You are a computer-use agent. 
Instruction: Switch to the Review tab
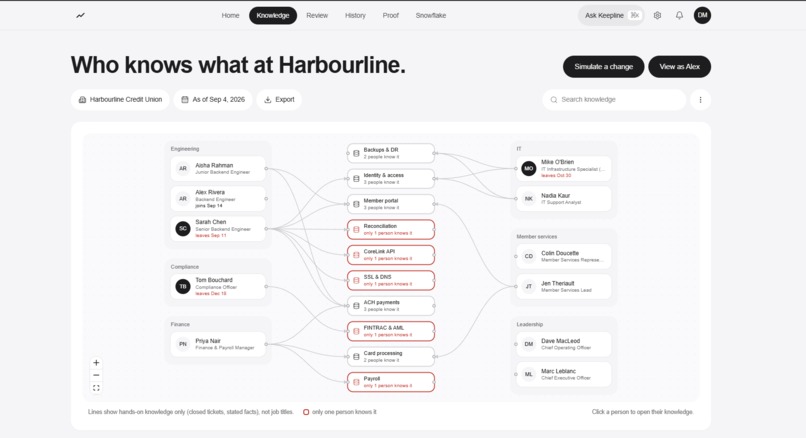317,15
